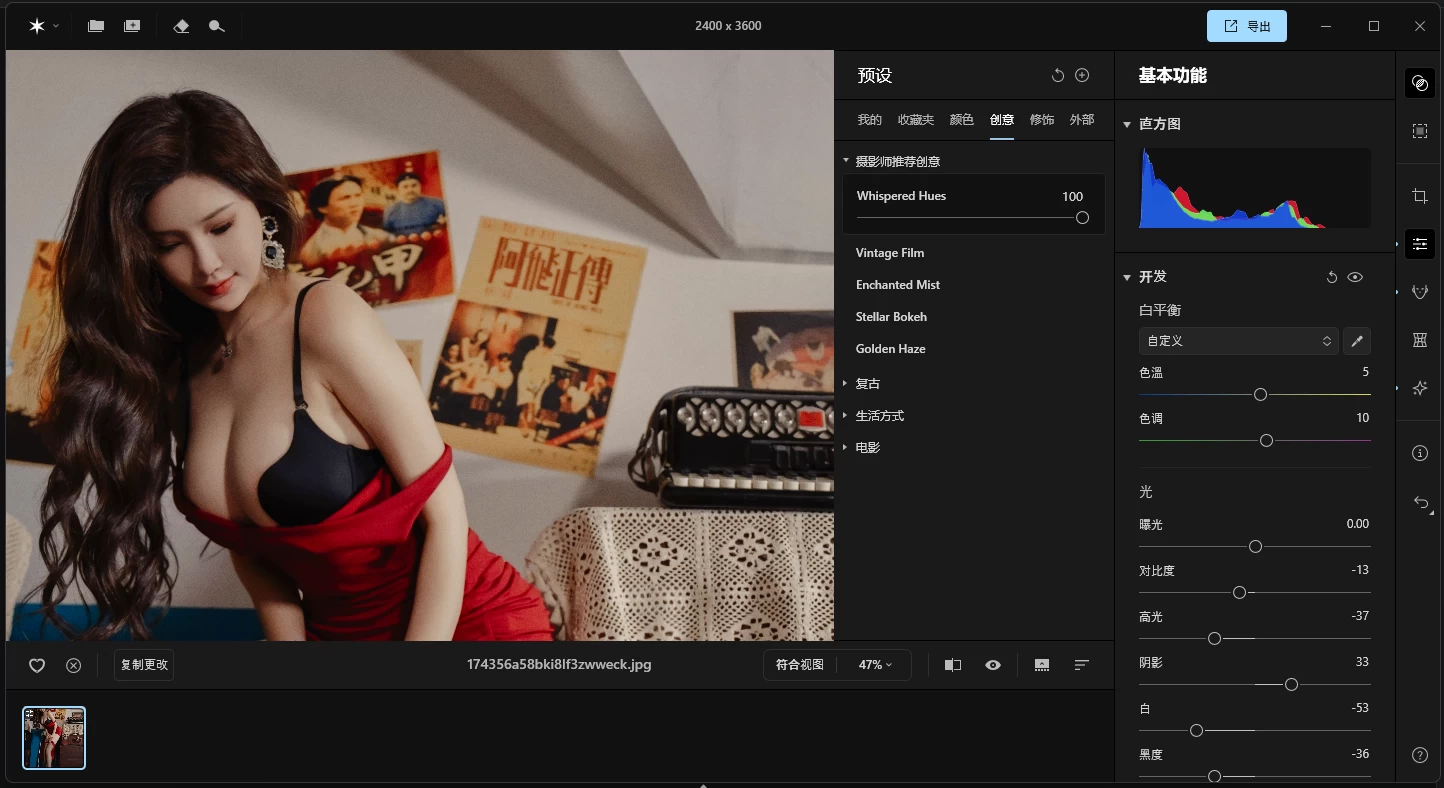Click the white balance eyedropper picker

1356,341
